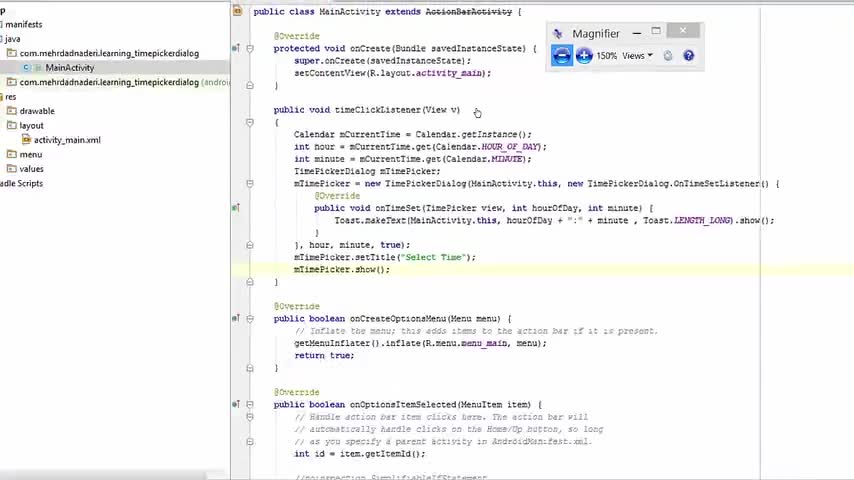Collapse the anonymous OnTimeSetListener fold marker
This screenshot has width=854, height=480.
pos(250,184)
